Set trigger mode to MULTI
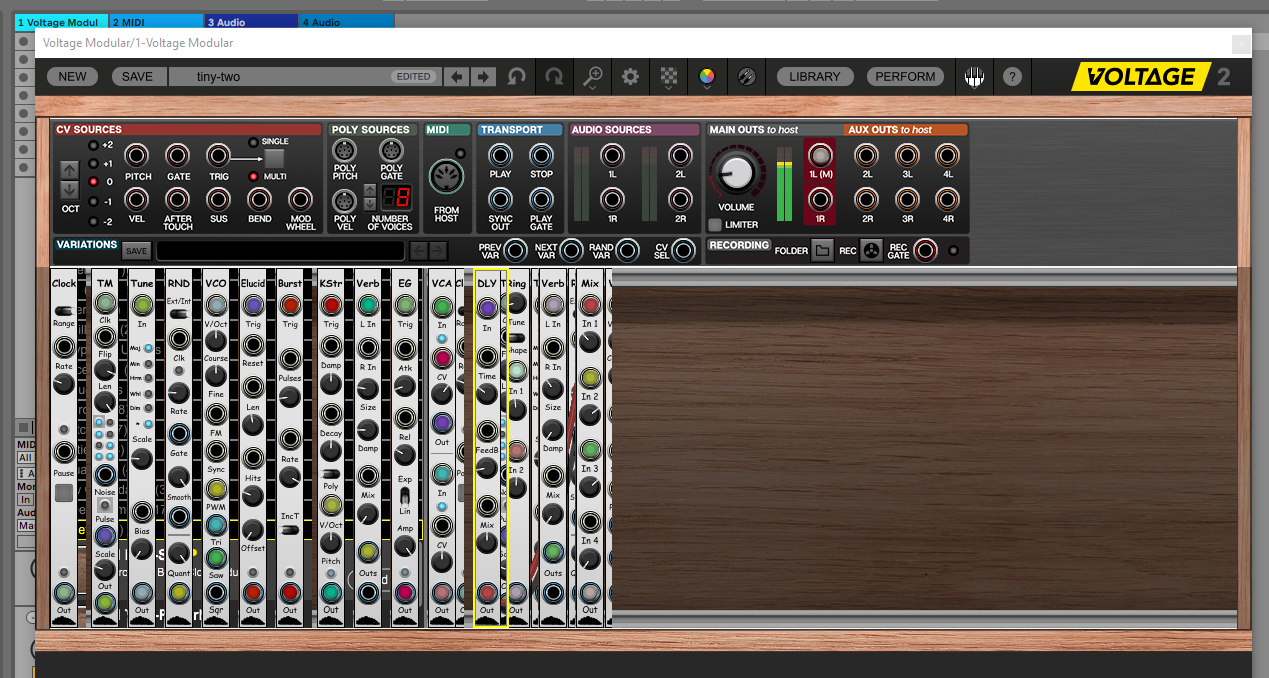 pos(253,176)
